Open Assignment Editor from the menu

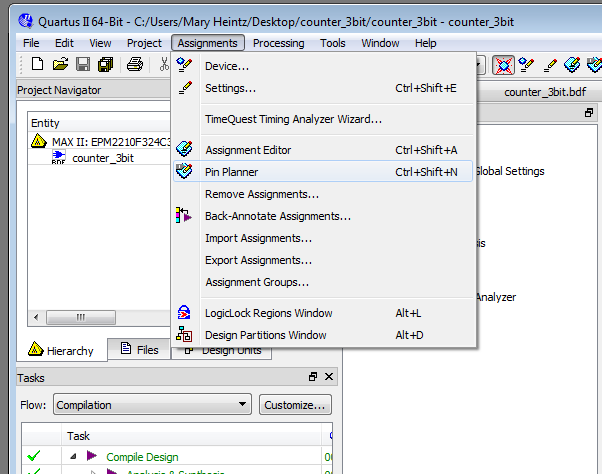pyautogui.click(x=323, y=150)
